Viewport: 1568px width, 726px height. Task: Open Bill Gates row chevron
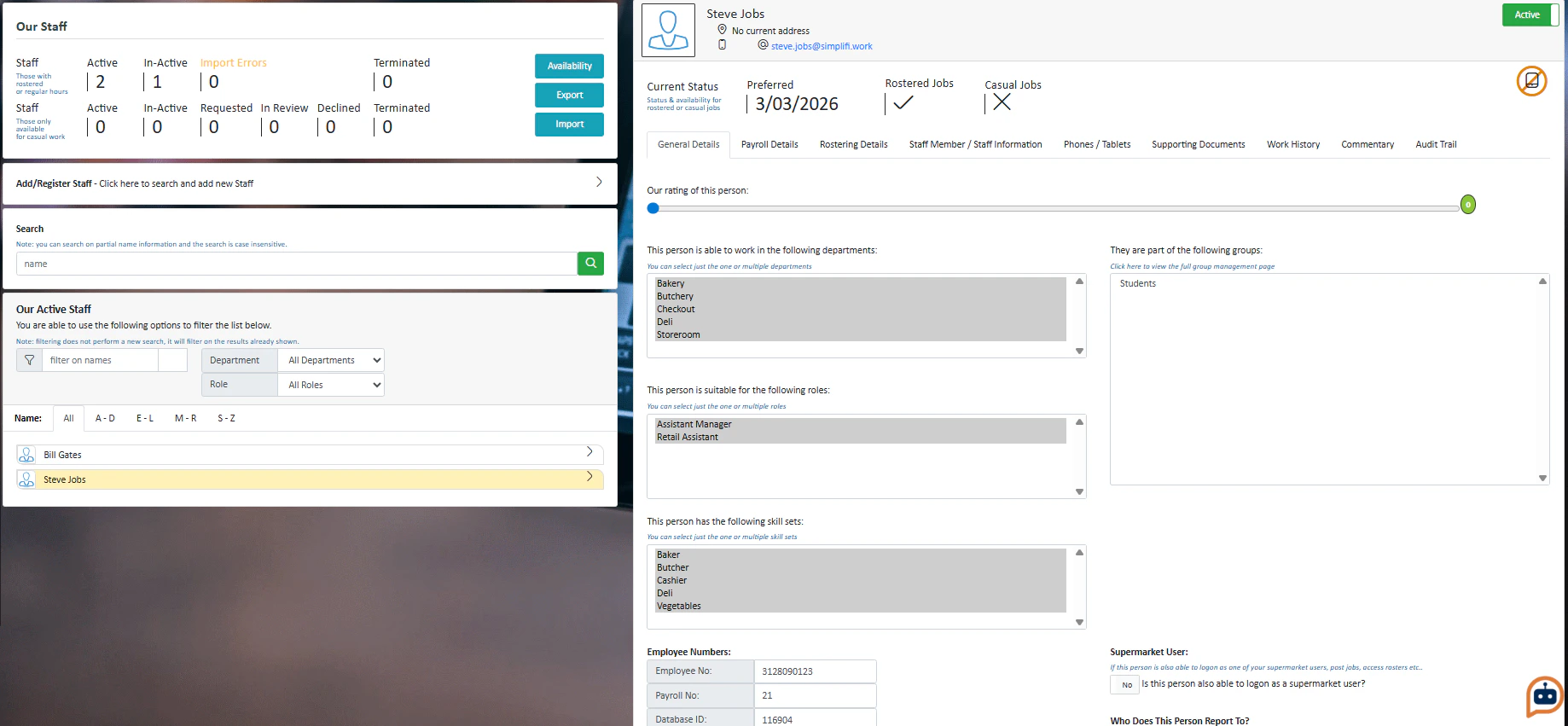[x=589, y=452]
